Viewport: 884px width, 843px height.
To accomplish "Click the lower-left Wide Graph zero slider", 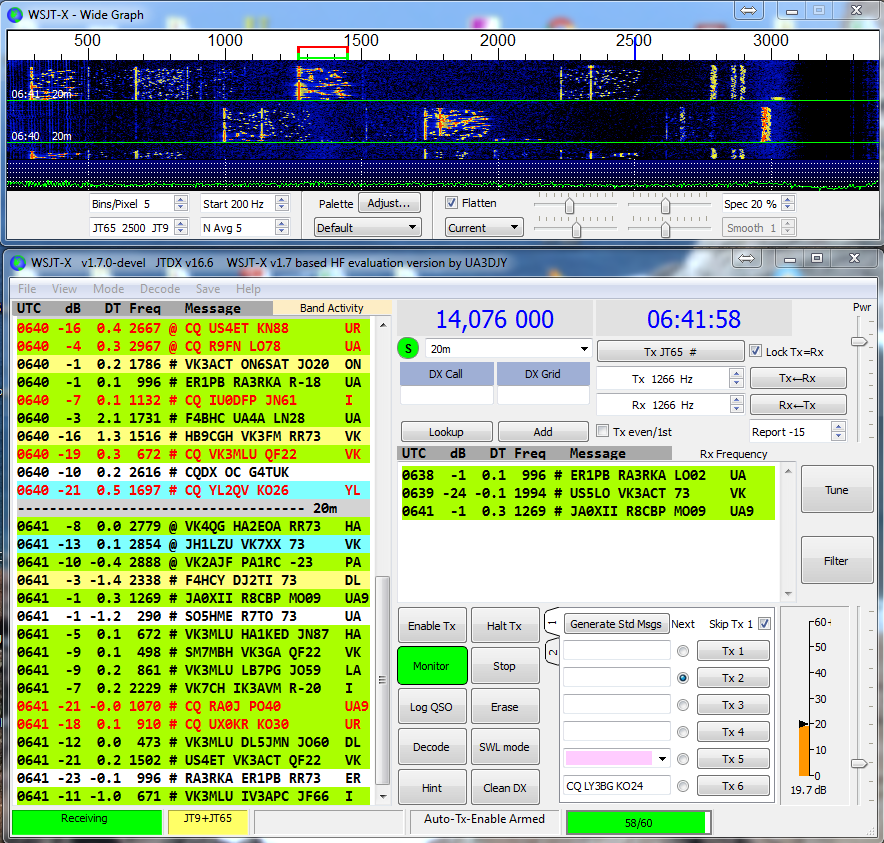I will (576, 230).
